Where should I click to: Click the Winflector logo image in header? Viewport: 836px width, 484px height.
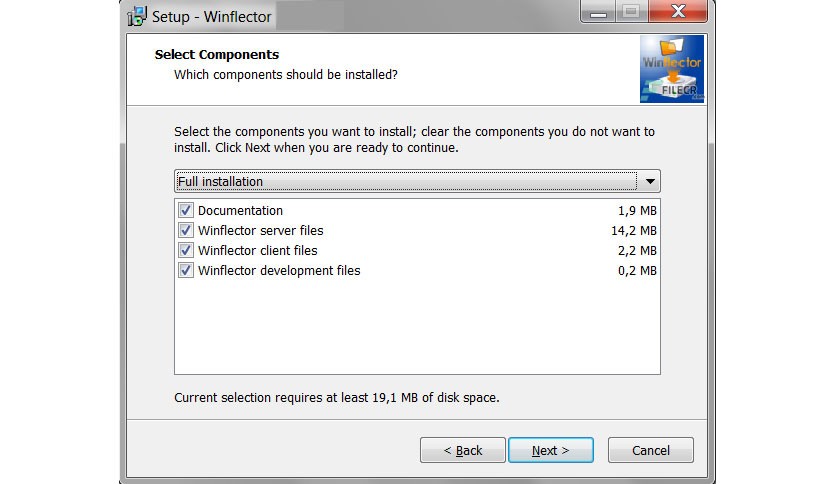pos(672,69)
